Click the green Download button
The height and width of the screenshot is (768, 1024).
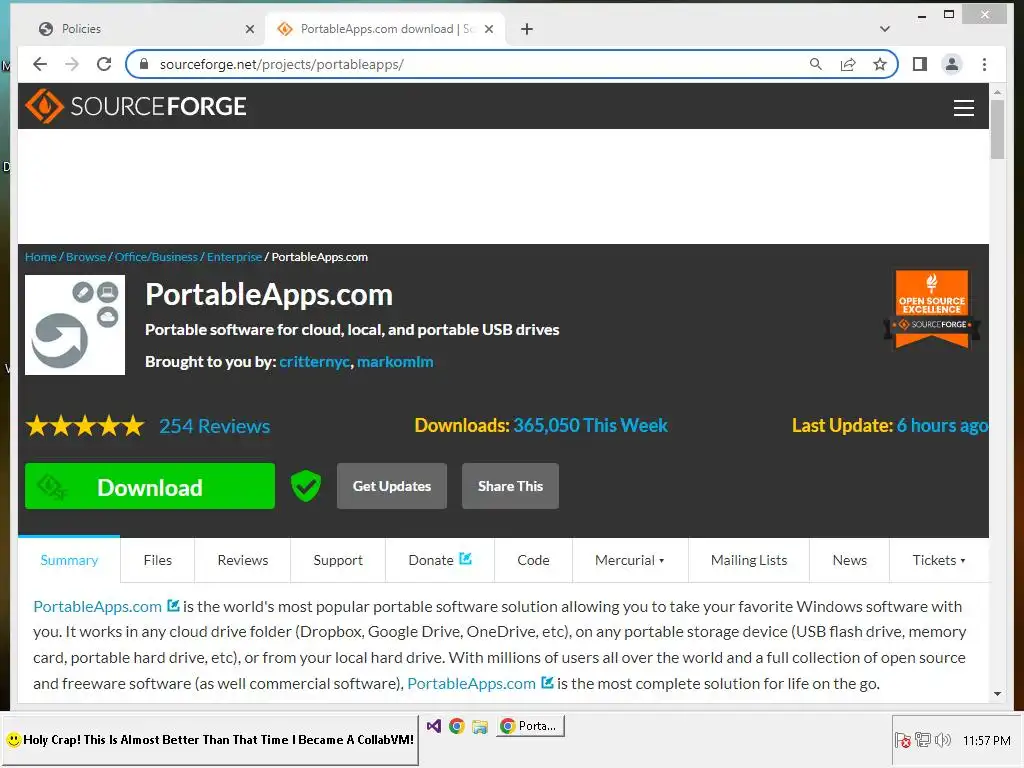coord(150,486)
